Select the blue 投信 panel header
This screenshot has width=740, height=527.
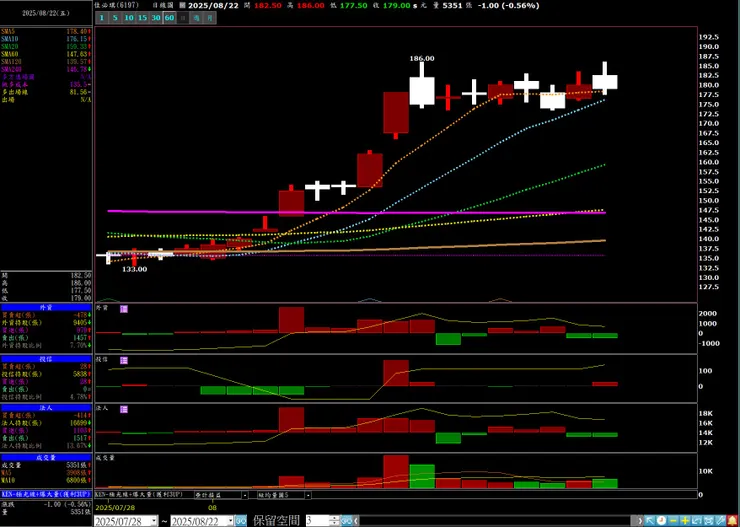point(46,359)
